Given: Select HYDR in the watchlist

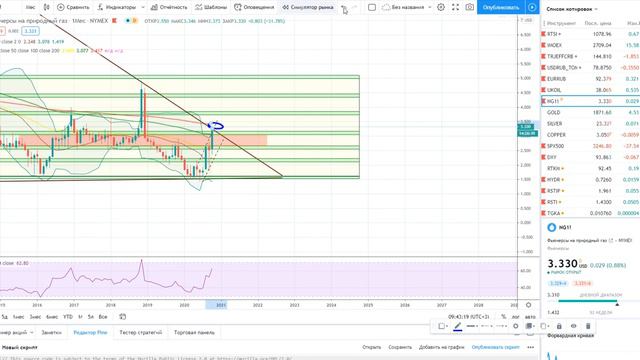Looking at the screenshot, I should [590, 180].
